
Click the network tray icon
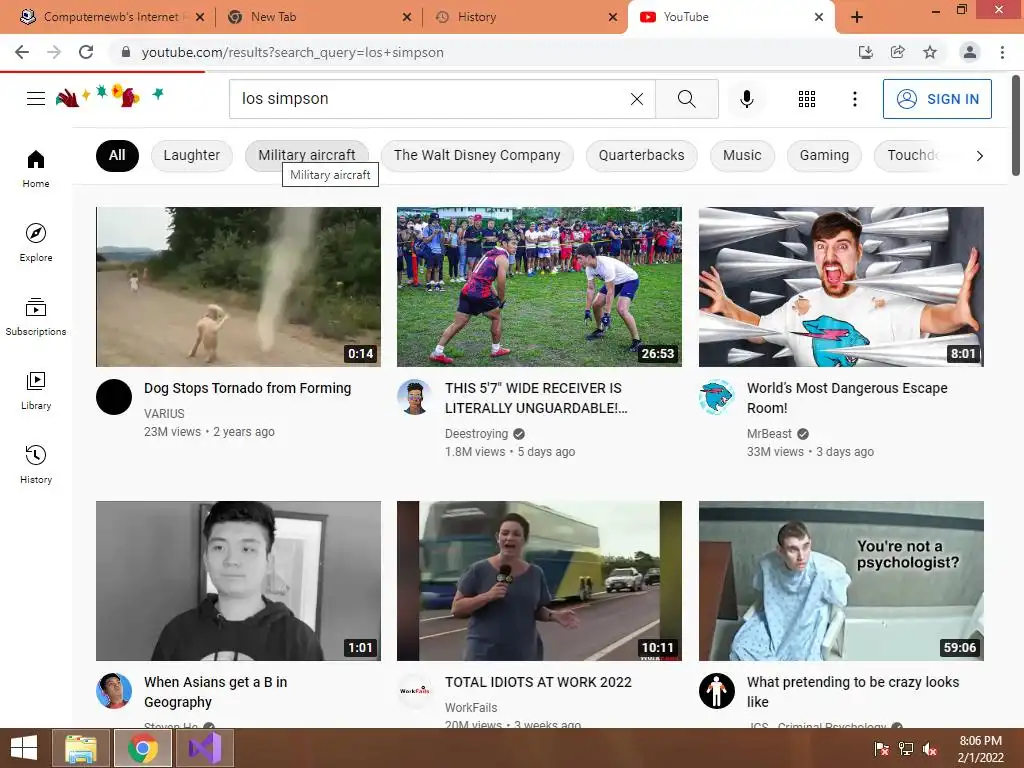coord(905,749)
